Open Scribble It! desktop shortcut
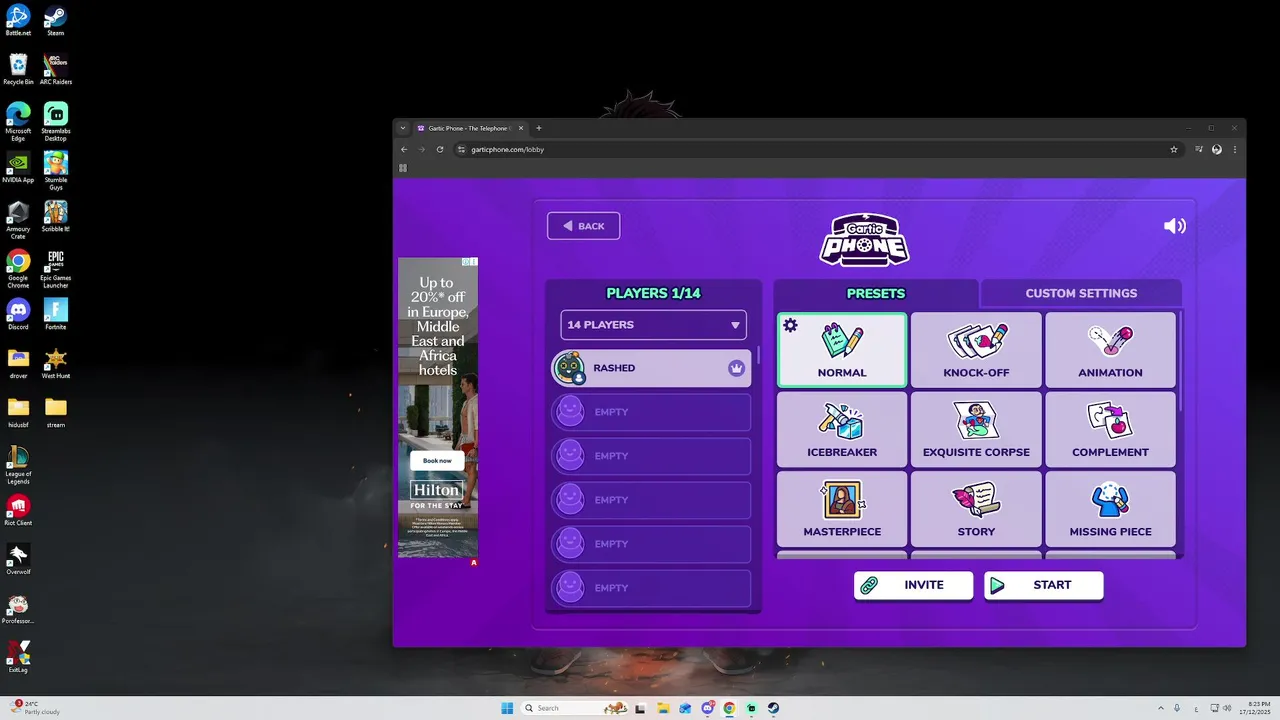 click(55, 216)
